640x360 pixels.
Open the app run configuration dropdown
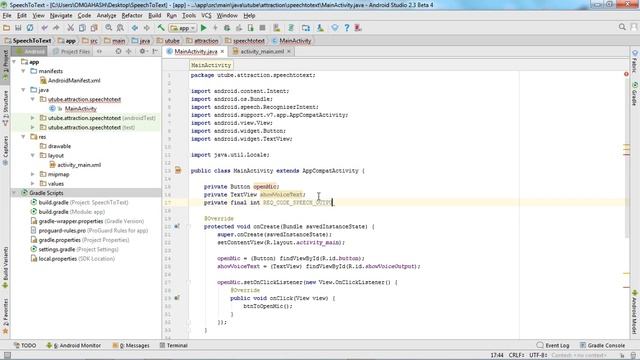click(x=183, y=28)
